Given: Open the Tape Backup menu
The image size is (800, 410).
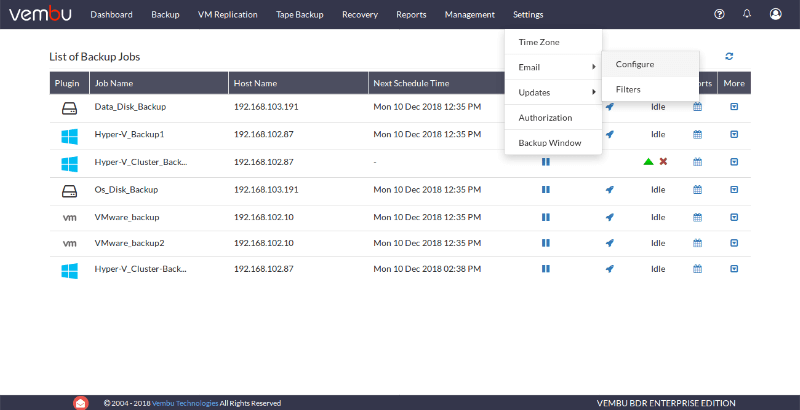Looking at the screenshot, I should click(299, 15).
